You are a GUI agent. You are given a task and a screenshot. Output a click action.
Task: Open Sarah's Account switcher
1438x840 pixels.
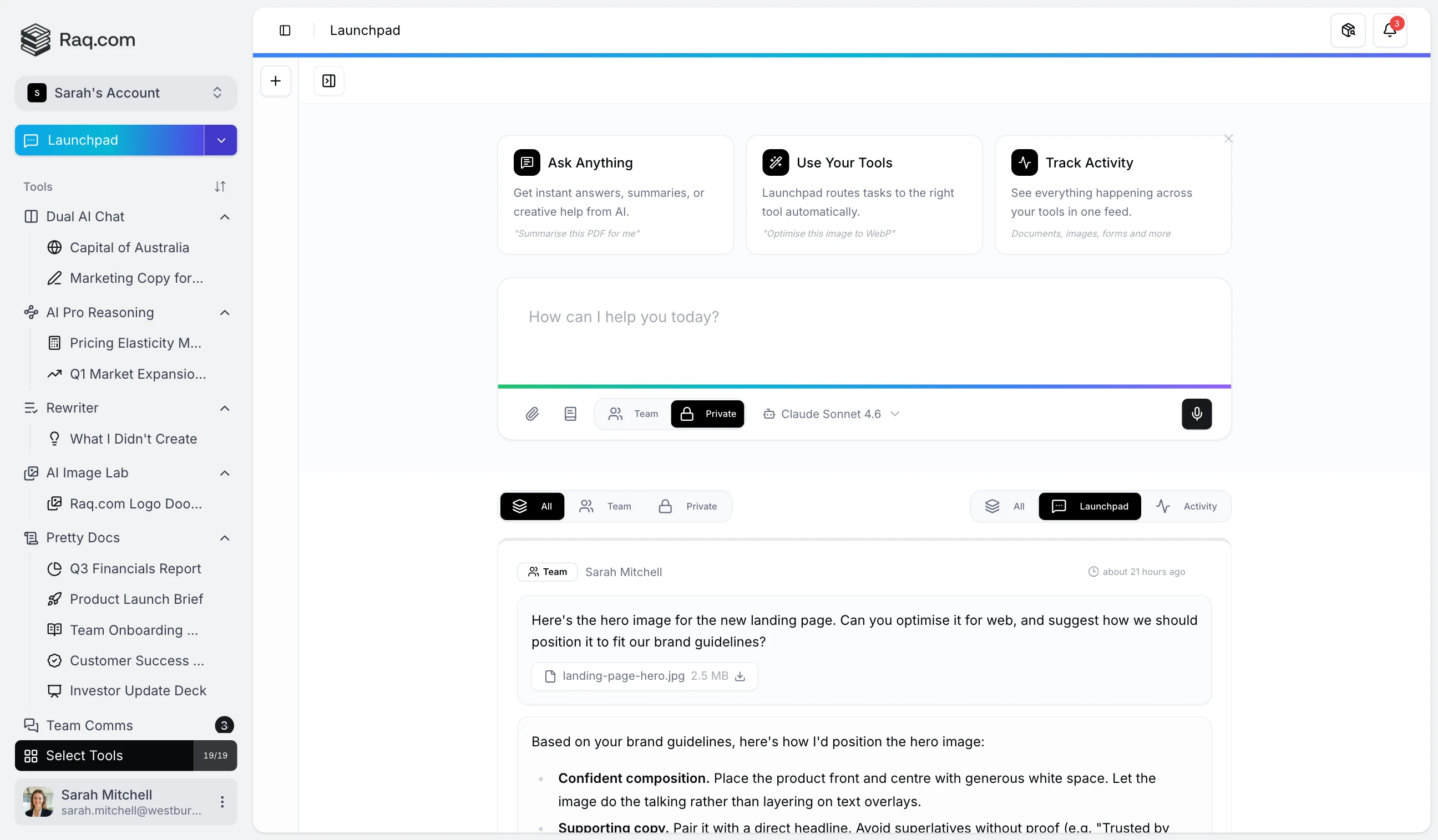[x=125, y=93]
